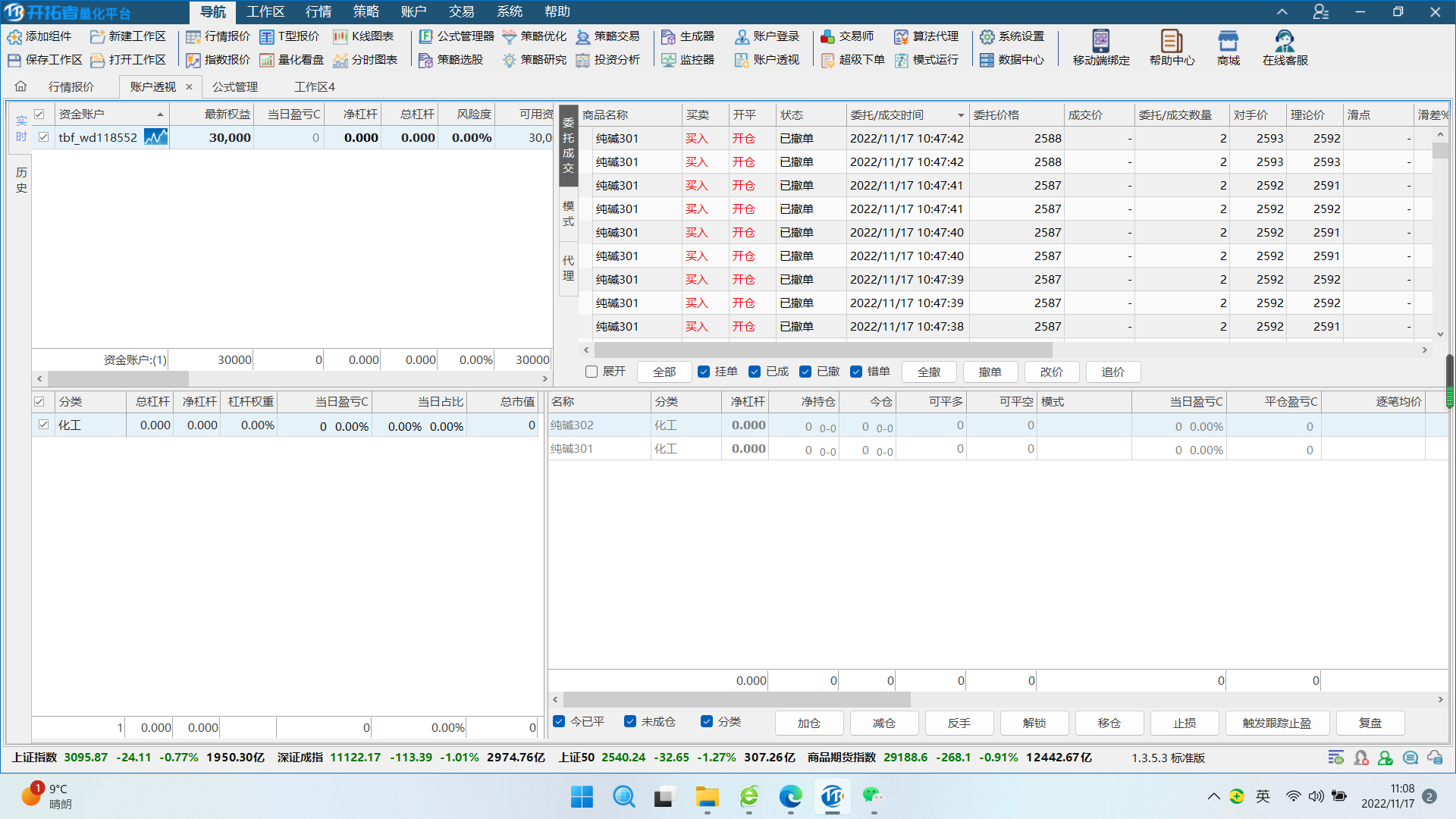Open the 策略 menu
The height and width of the screenshot is (819, 1456).
coord(366,12)
